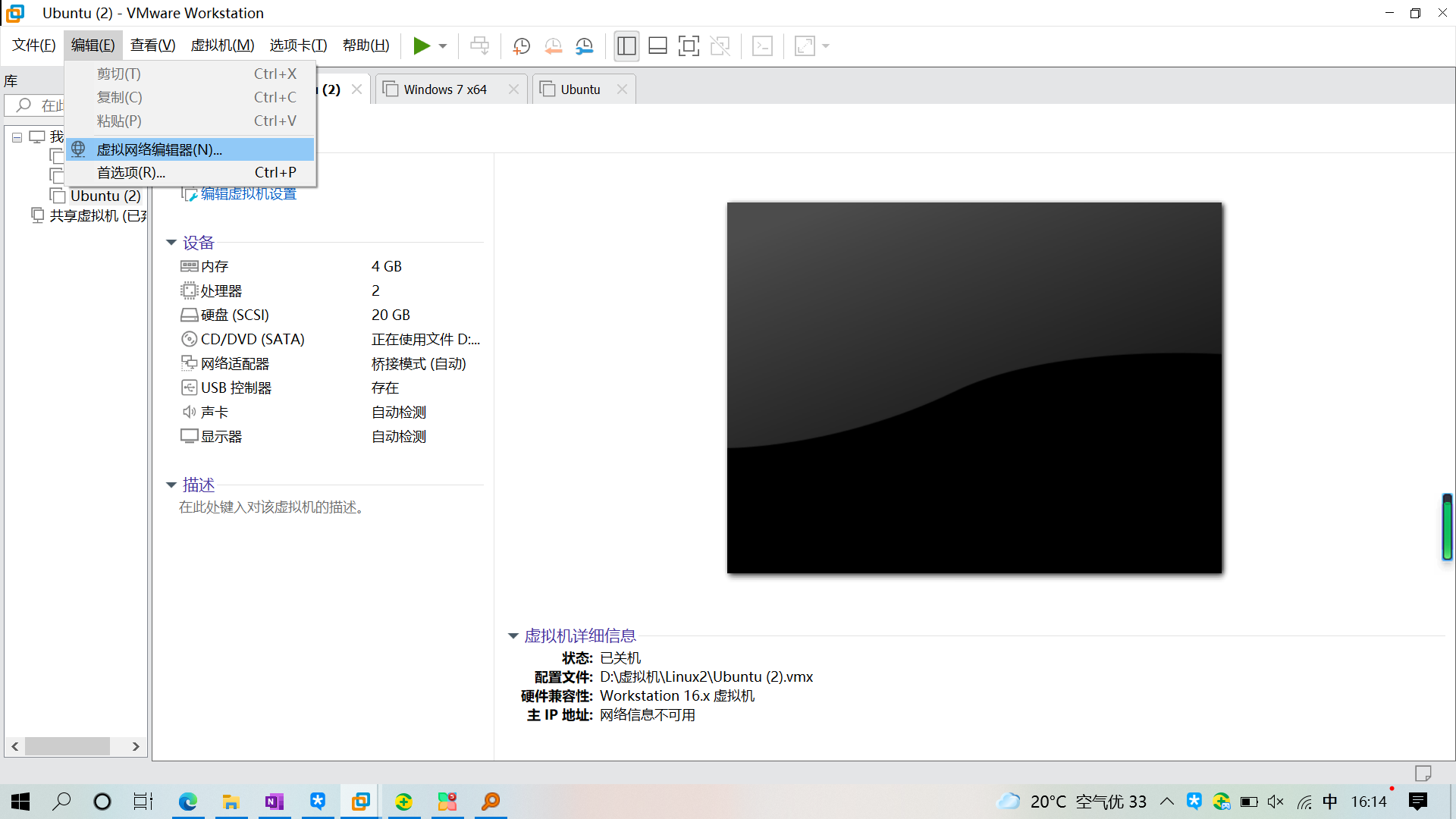1456x819 pixels.
Task: Open the 网络适配器 network adapter settings
Action: coord(234,363)
